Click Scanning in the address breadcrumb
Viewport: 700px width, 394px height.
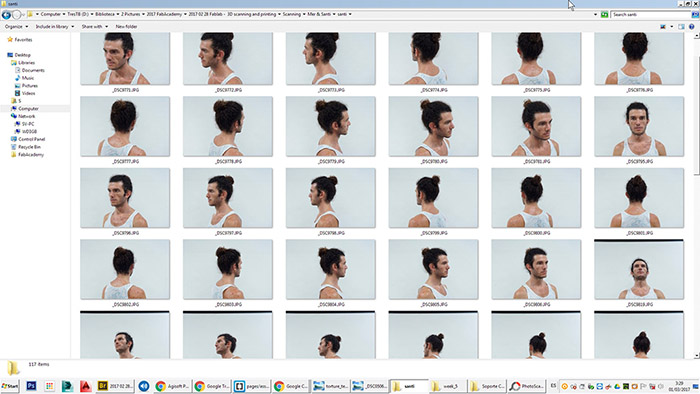click(x=292, y=14)
